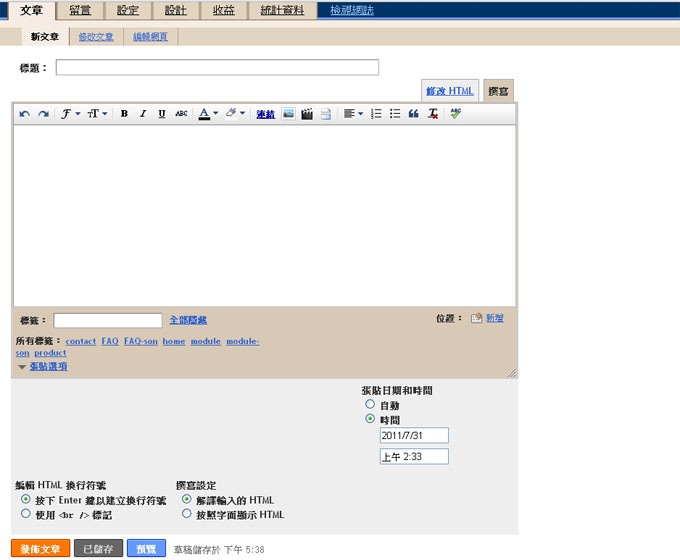Viewport: 680px width, 560px height.
Task: Collapse the 張貼選項 section
Action: [48, 367]
